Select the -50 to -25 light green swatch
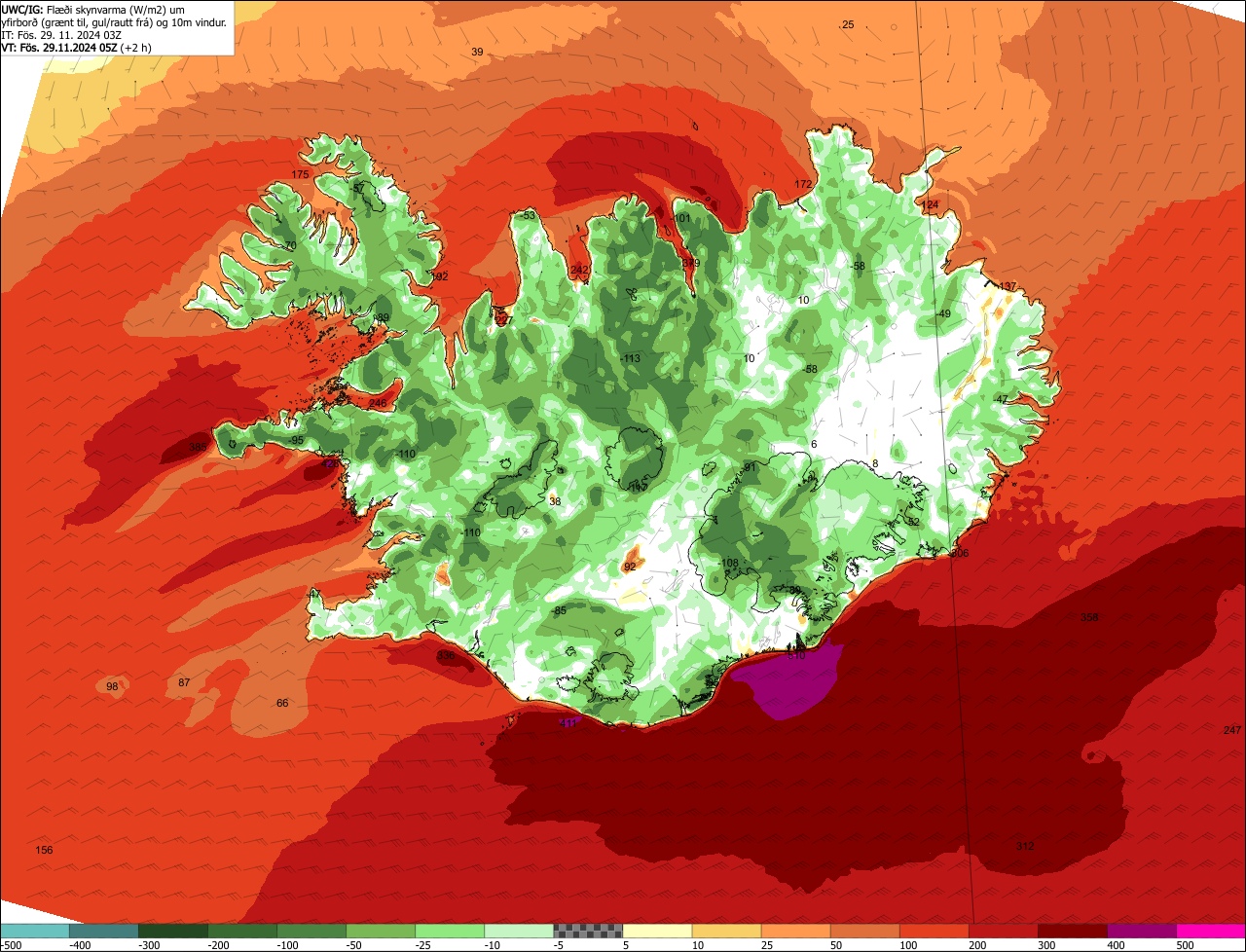 click(381, 931)
